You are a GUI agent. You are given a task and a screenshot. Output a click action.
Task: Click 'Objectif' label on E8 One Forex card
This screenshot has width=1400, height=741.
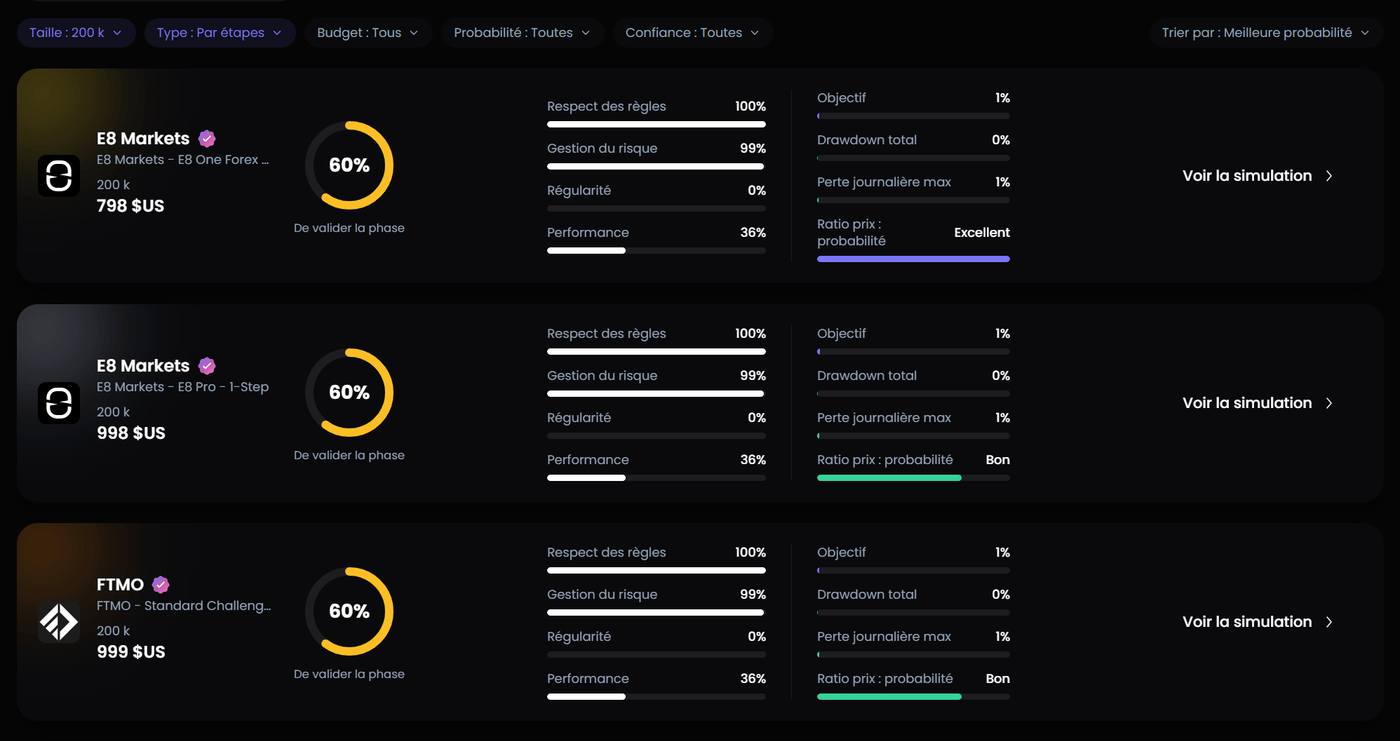pos(842,98)
